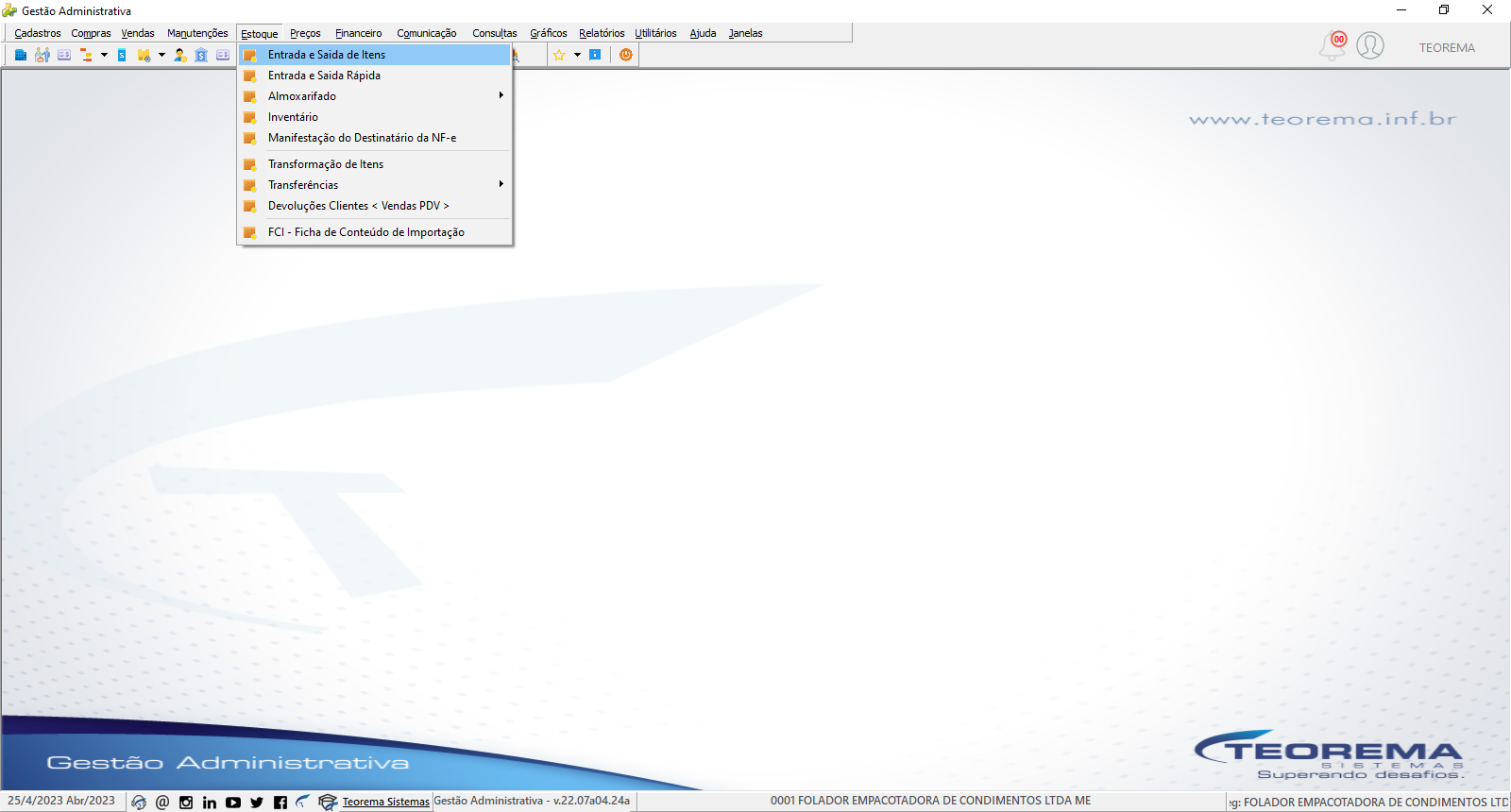Click the blue Teorema swoosh status icon
This screenshot has height=812, width=1511.
[303, 802]
